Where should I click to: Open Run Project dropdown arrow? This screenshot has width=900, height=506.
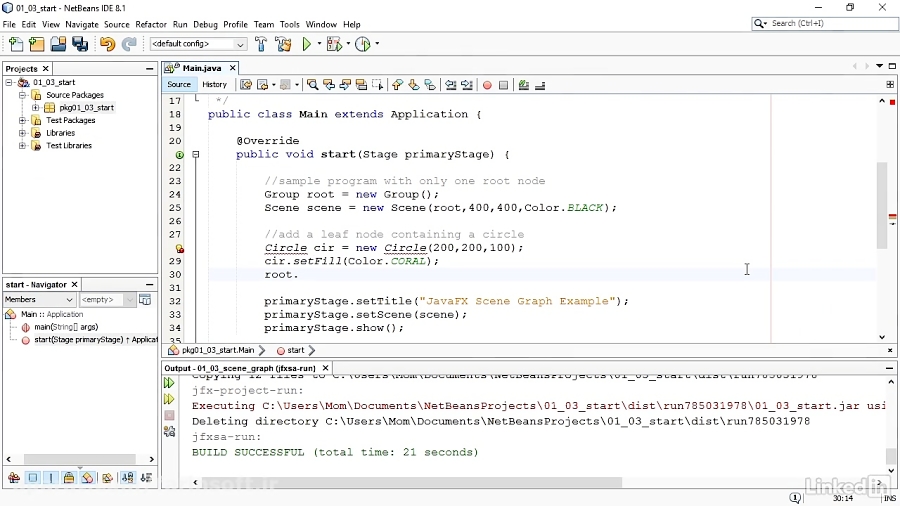click(x=319, y=44)
